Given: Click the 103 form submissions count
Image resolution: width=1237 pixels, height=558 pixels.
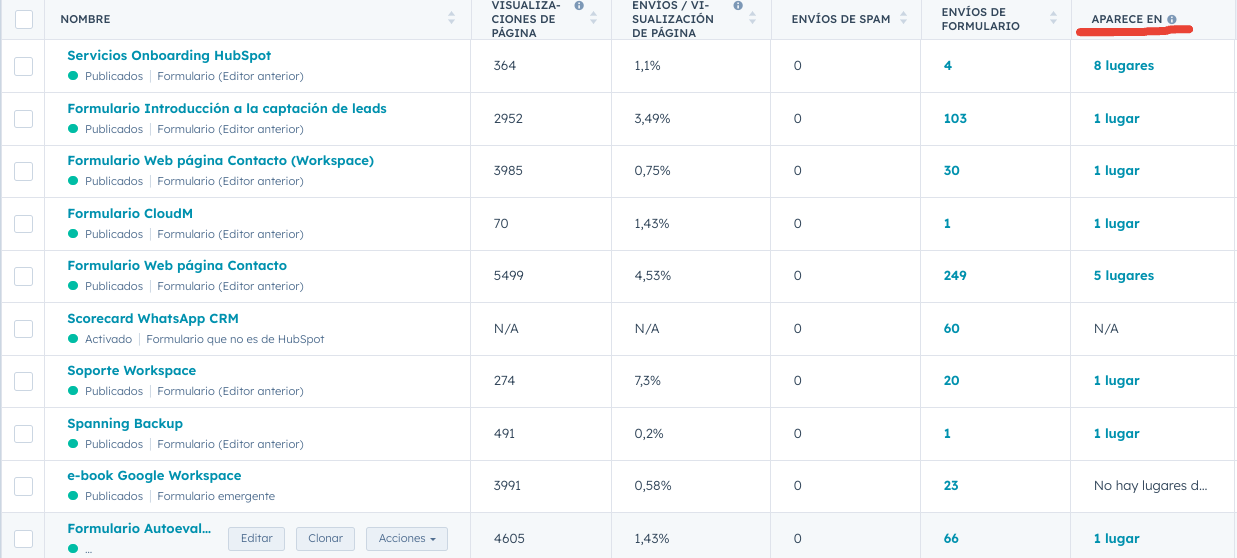Looking at the screenshot, I should click(954, 119).
